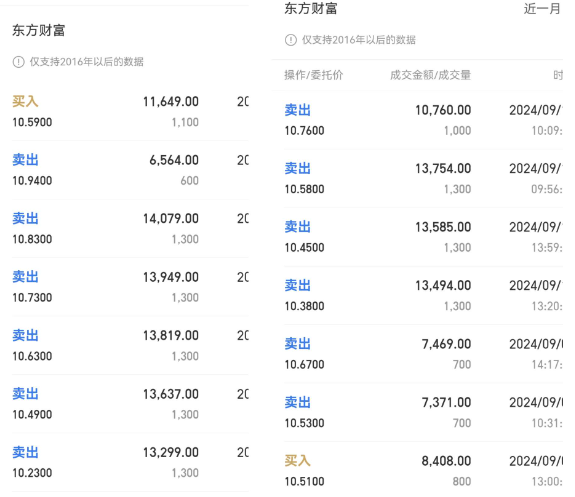Viewport: 575px width, 497px height.
Task: Click the amount 8,408.00
Action: 446,461
